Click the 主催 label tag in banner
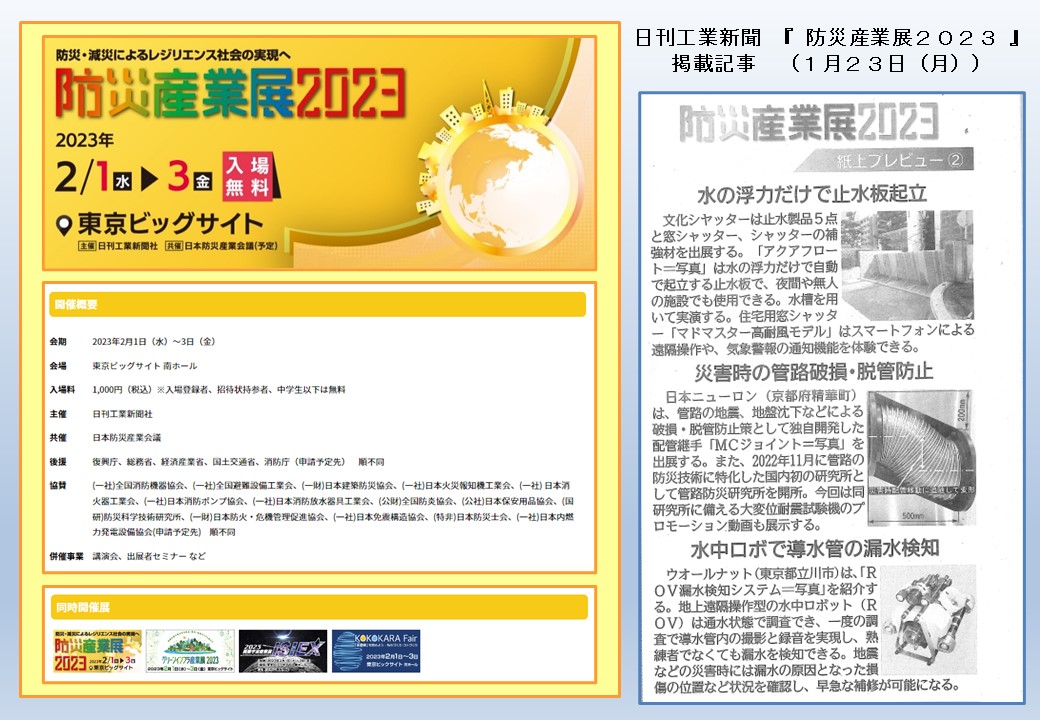 tap(87, 245)
